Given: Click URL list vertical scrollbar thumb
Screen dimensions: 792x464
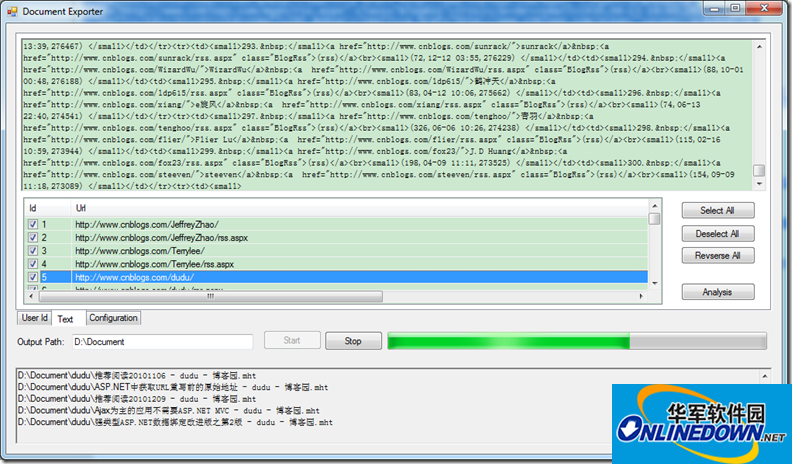Looking at the screenshot, I should click(x=655, y=219).
